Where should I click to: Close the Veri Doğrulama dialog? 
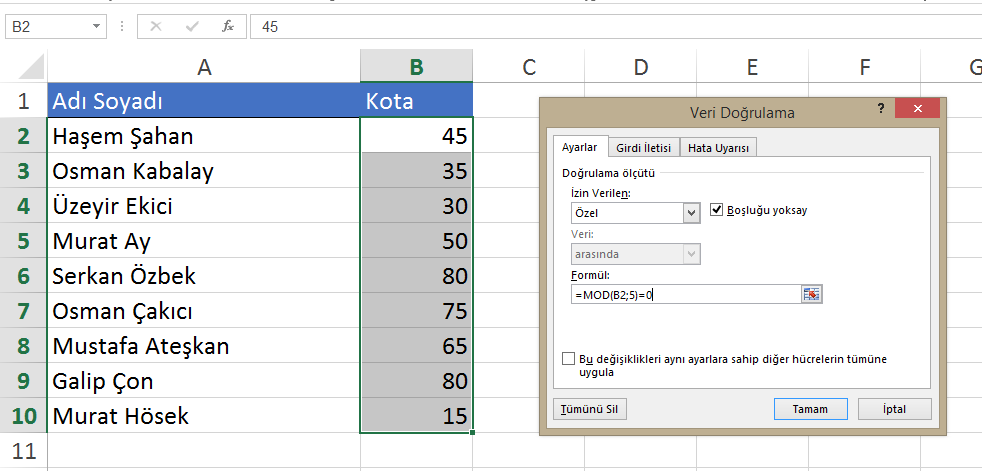coord(917,109)
